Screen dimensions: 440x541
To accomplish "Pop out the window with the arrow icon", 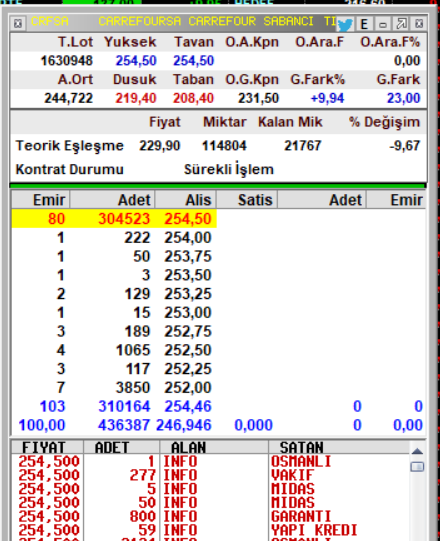I will 401,24.
